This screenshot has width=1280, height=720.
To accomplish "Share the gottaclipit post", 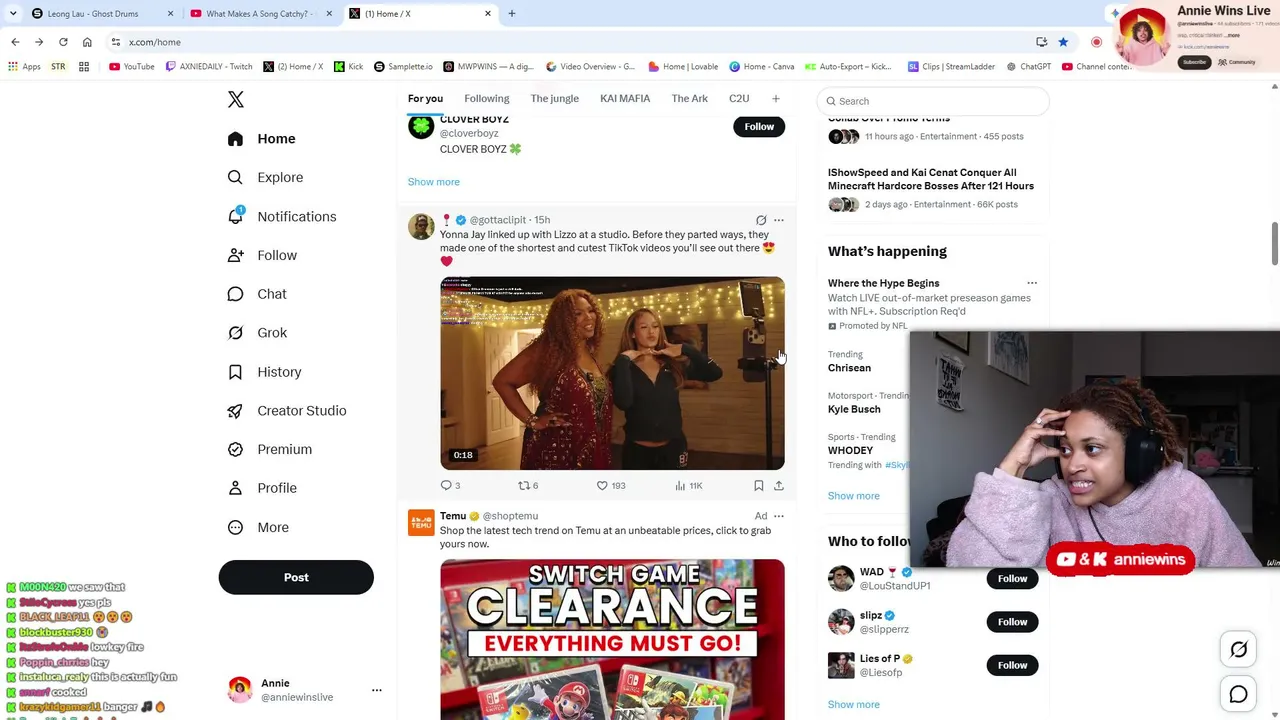I will [x=779, y=485].
